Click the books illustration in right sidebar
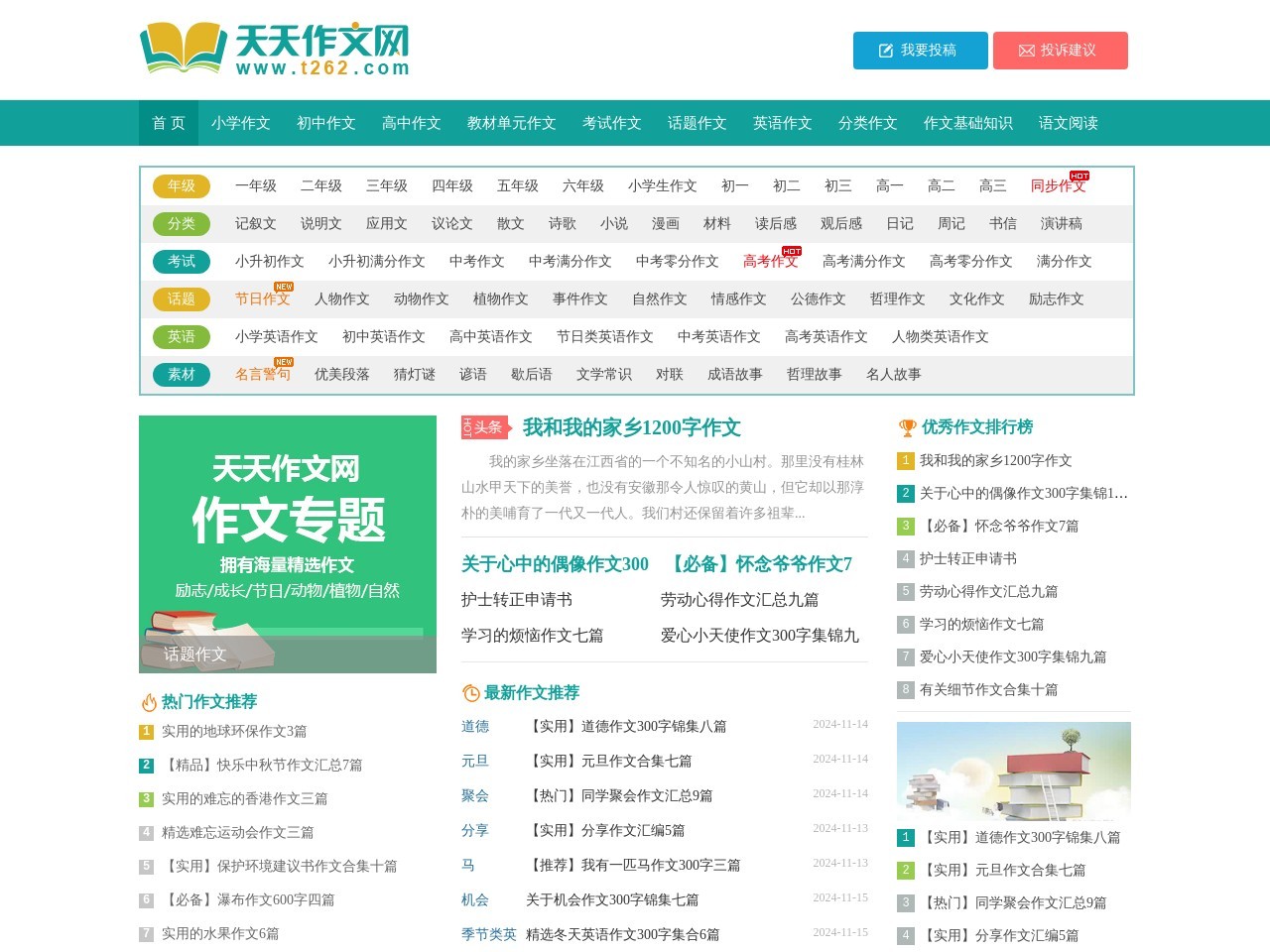Viewport: 1270px width, 952px height. (x=1013, y=773)
